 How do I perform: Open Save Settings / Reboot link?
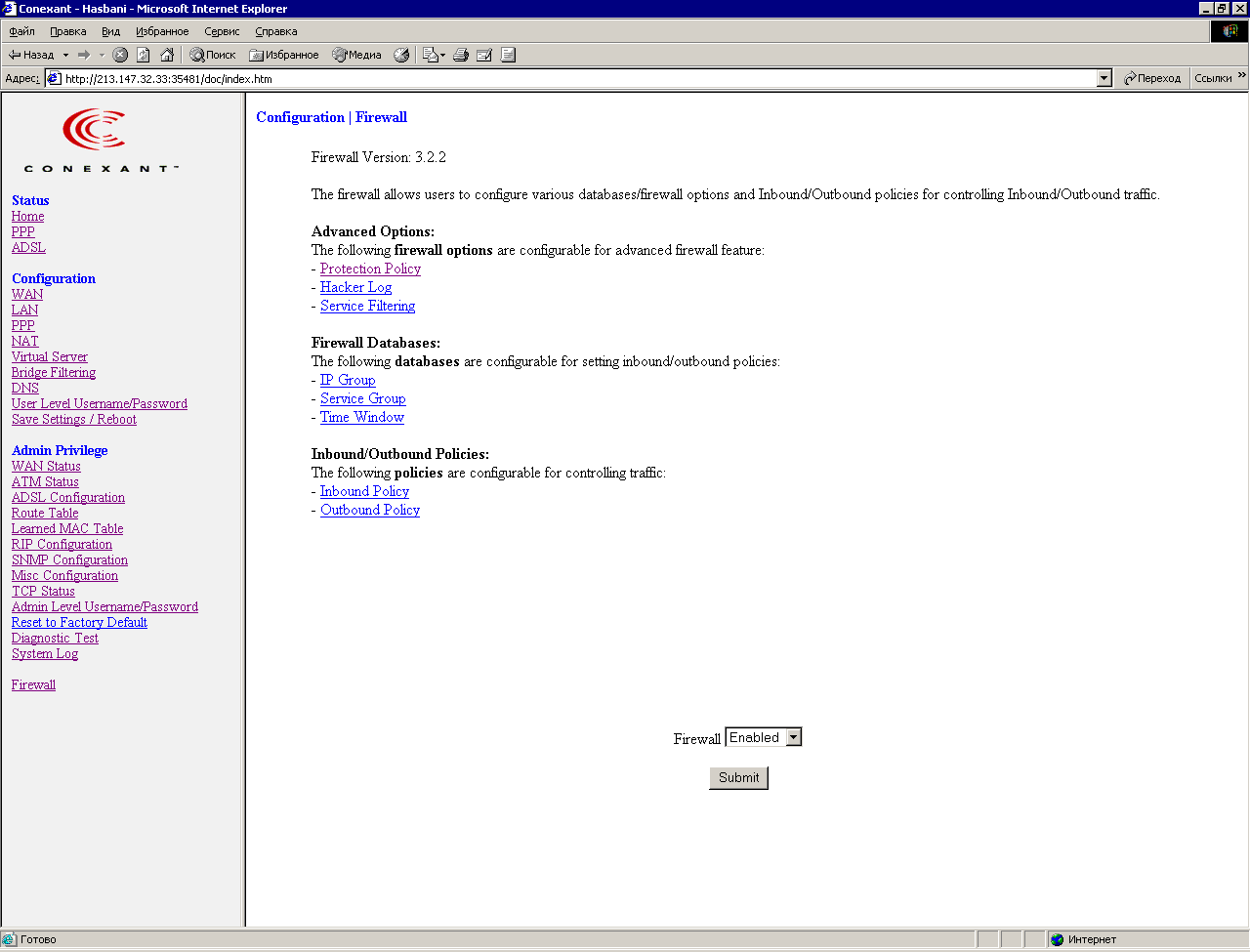click(x=74, y=419)
